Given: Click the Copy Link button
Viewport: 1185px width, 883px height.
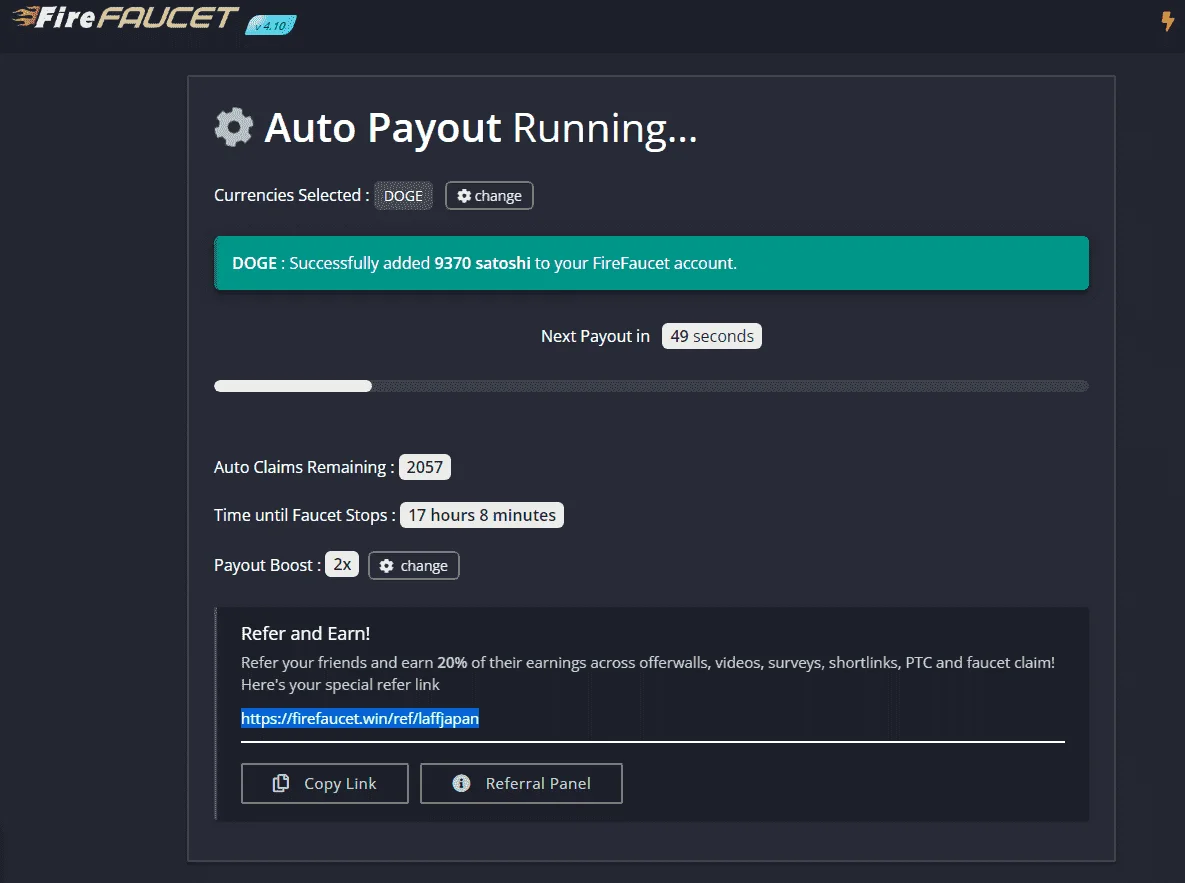Looking at the screenshot, I should [x=325, y=783].
